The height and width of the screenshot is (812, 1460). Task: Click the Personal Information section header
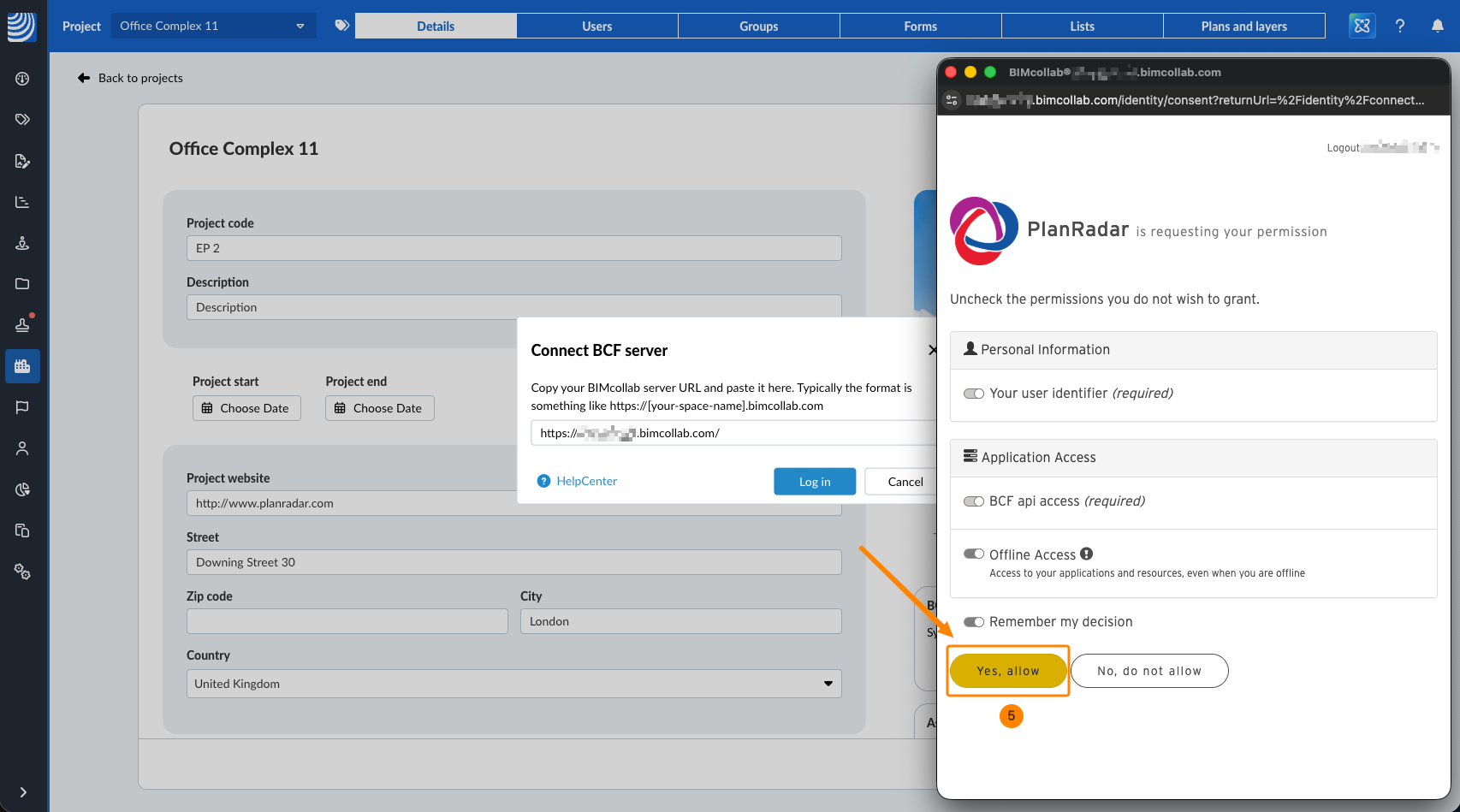click(1194, 350)
